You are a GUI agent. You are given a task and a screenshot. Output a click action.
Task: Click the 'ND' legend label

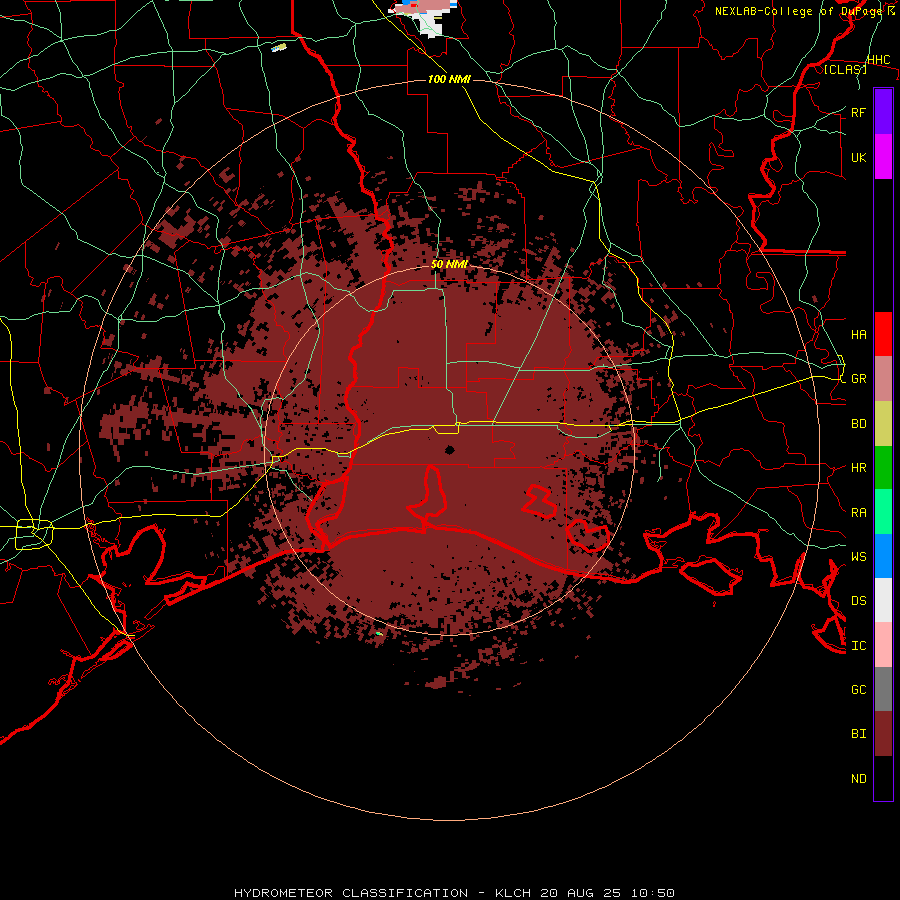859,778
